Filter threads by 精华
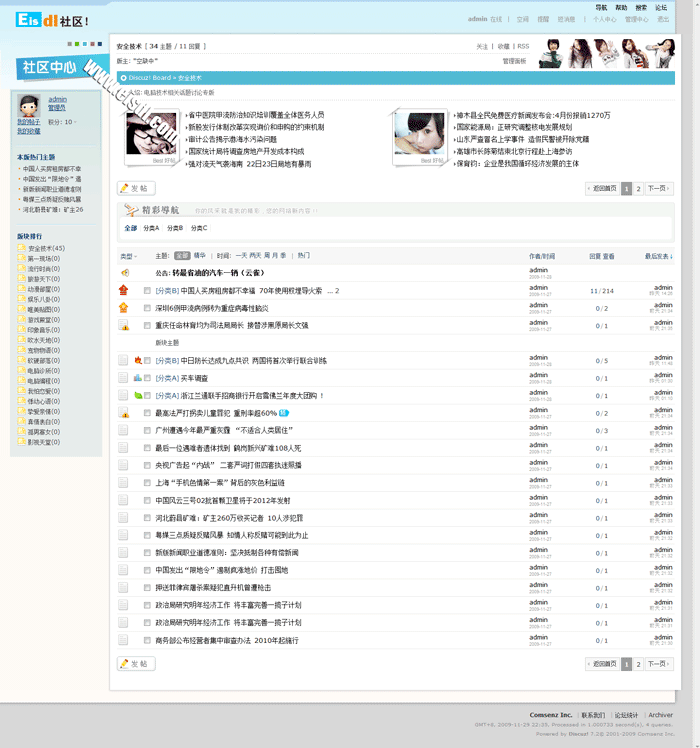 point(199,255)
